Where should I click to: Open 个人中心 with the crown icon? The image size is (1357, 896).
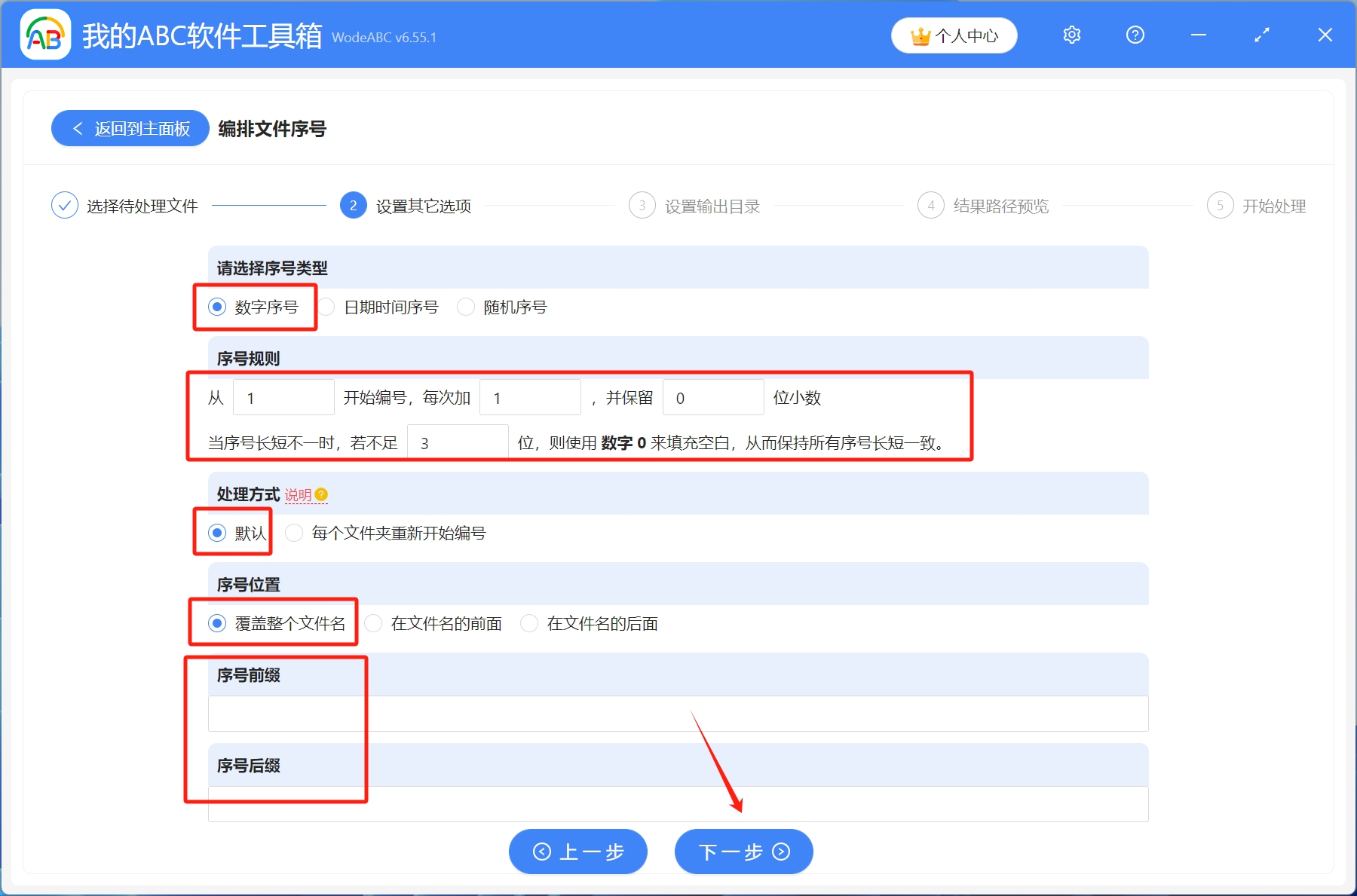click(954, 35)
